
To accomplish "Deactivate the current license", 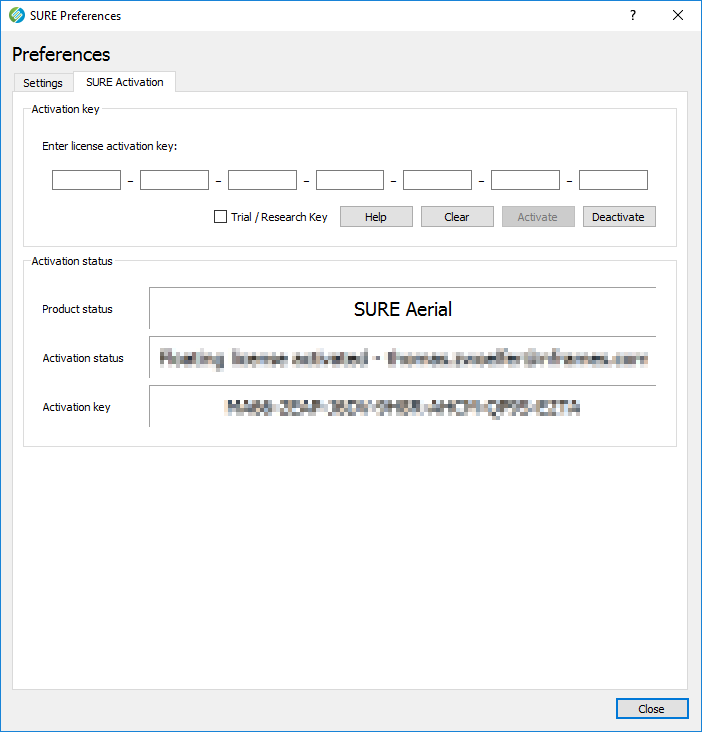I will point(619,217).
